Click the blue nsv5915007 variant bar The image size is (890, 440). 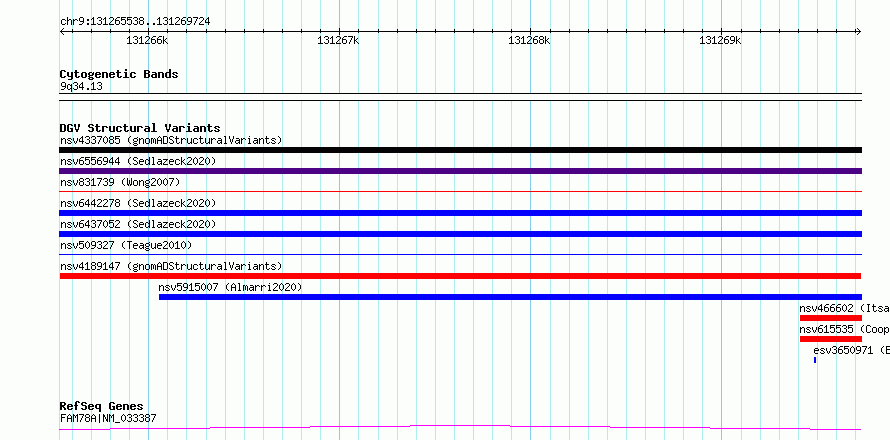[x=510, y=297]
